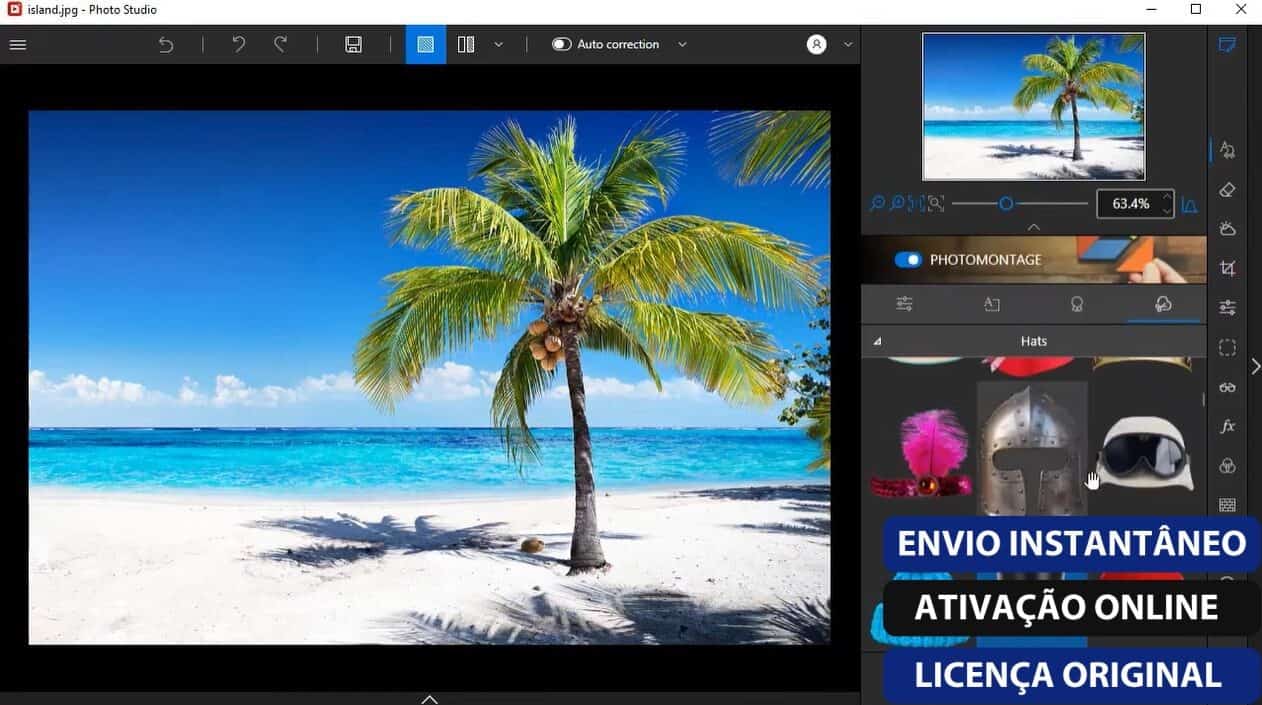This screenshot has height=705, width=1262.
Task: Select the Crop tool
Action: [1228, 268]
